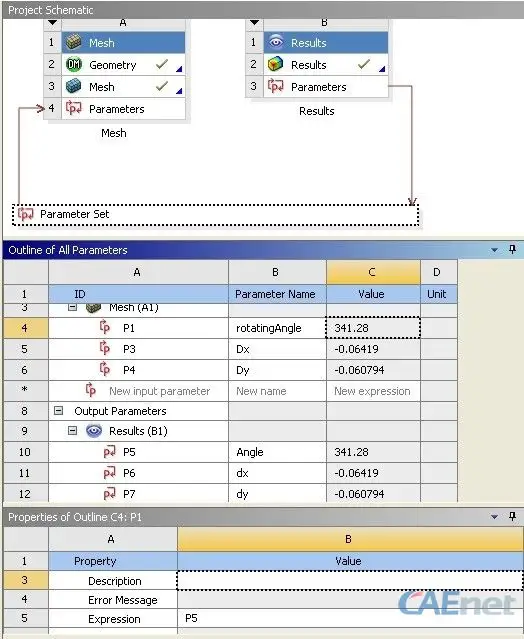This screenshot has width=524, height=639.
Task: Select column C header in outline table
Action: coord(373,272)
